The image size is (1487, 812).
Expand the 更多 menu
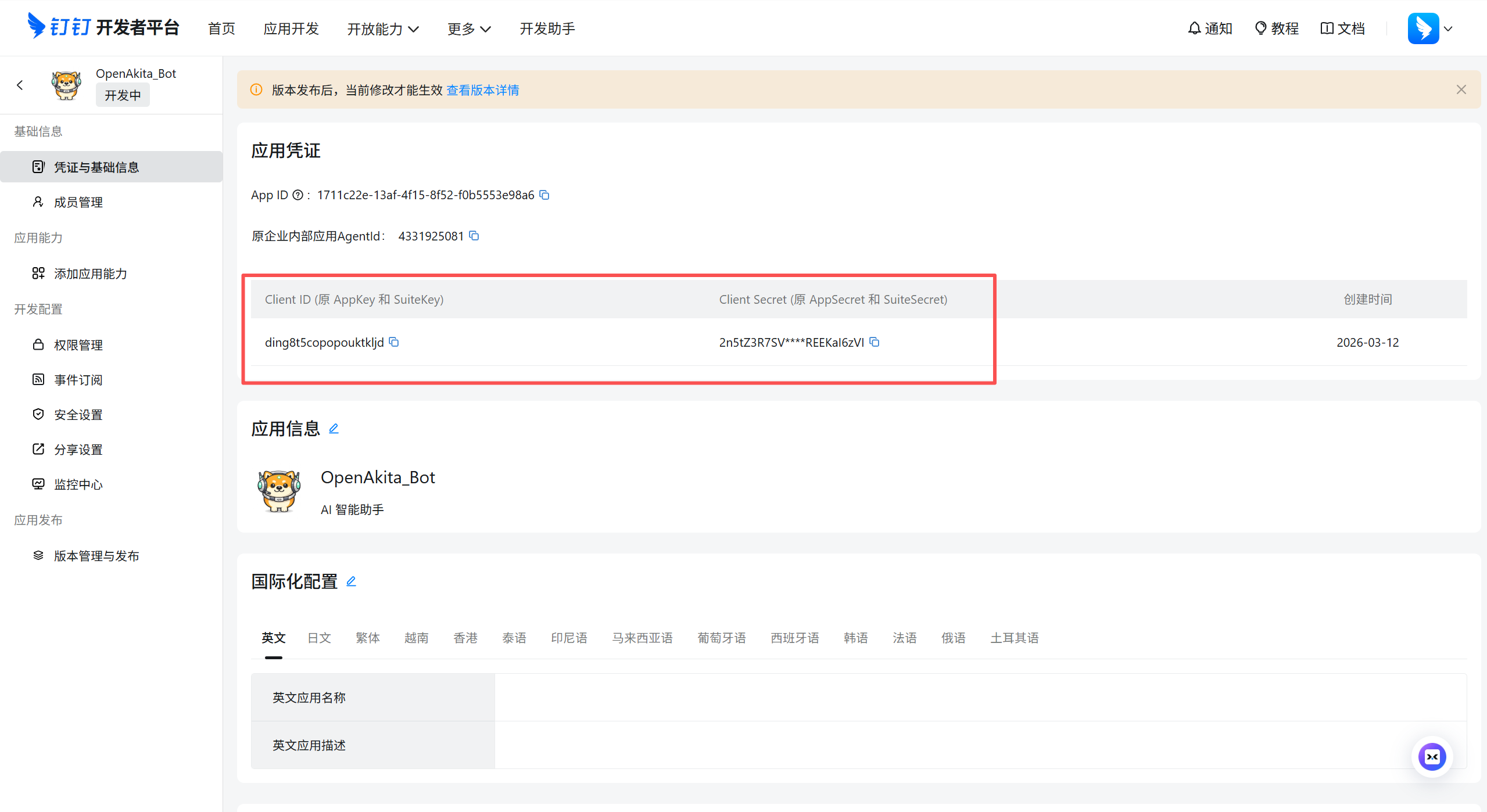point(470,28)
